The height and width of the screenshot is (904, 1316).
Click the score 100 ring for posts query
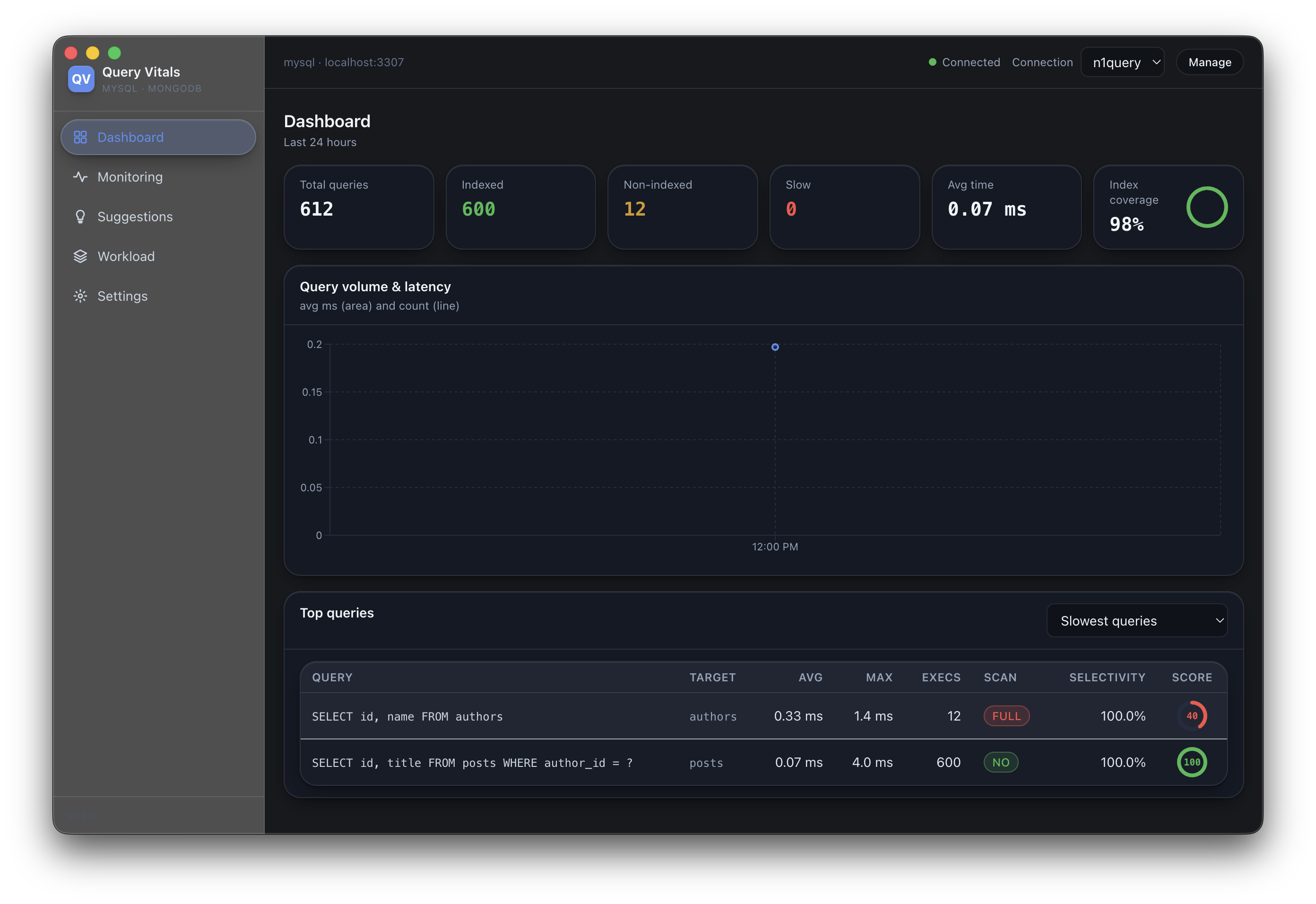[x=1191, y=763]
